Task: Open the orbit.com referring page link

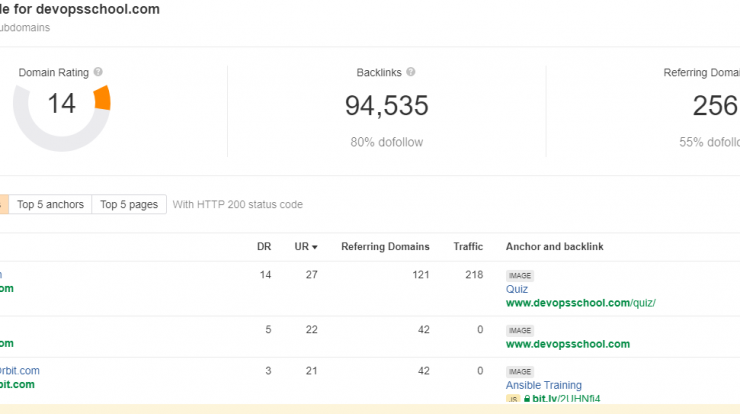Action: pyautogui.click(x=19, y=371)
